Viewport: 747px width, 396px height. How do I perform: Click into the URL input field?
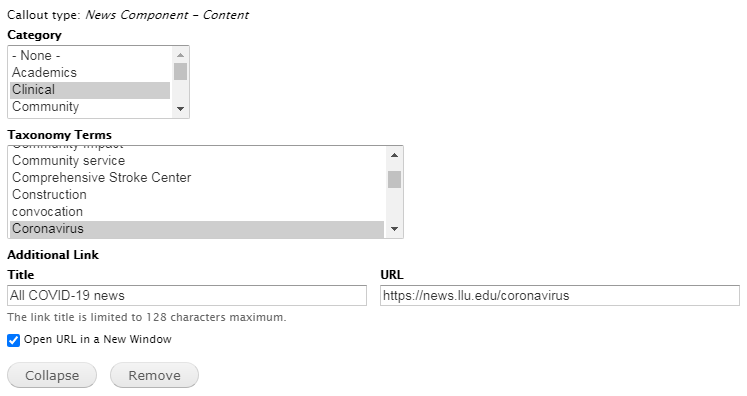(x=560, y=295)
